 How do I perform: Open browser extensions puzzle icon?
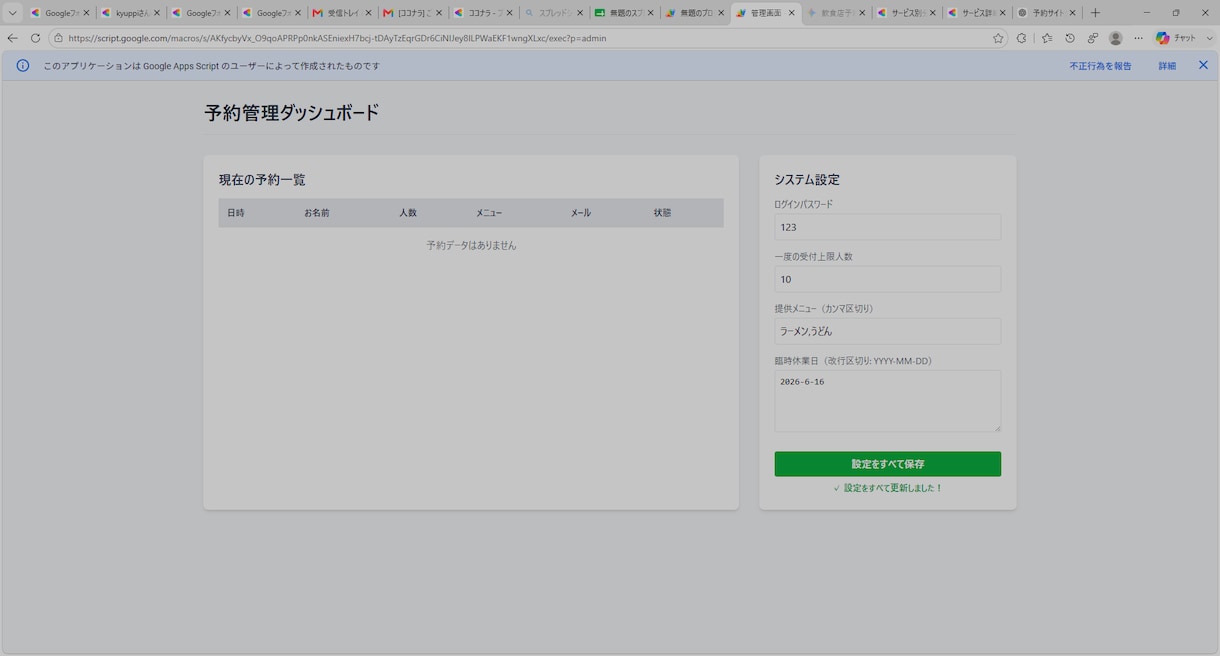coord(1021,38)
